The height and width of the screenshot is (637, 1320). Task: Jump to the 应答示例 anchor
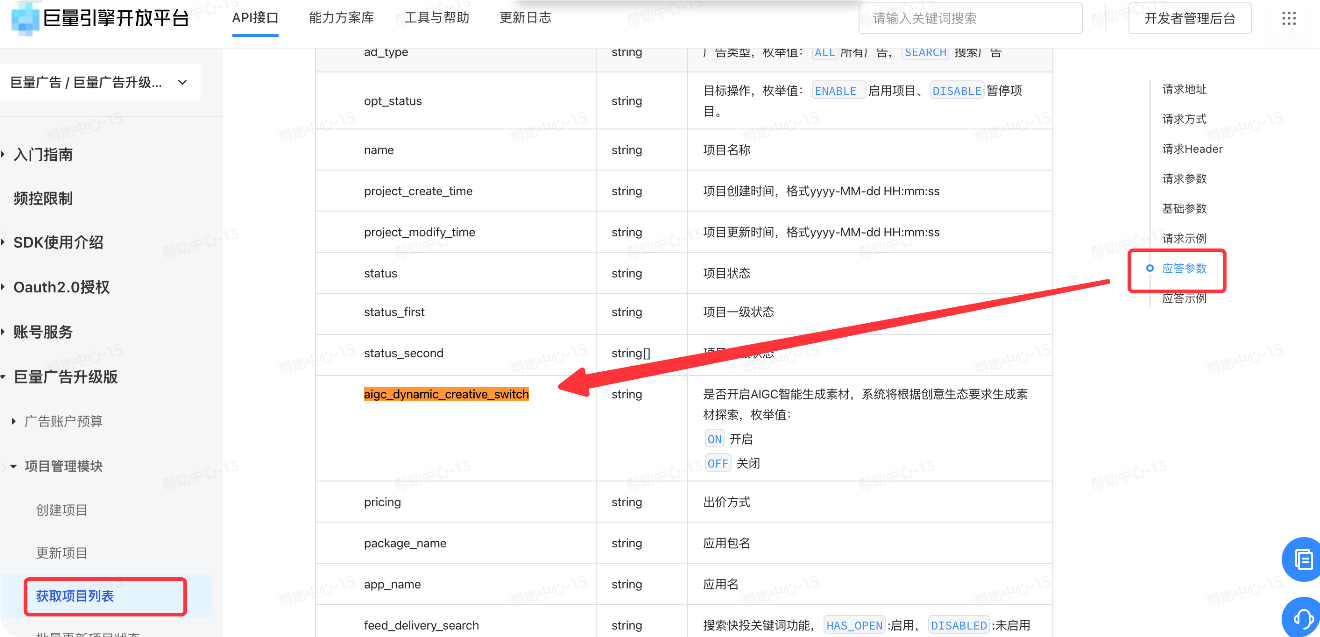1184,299
